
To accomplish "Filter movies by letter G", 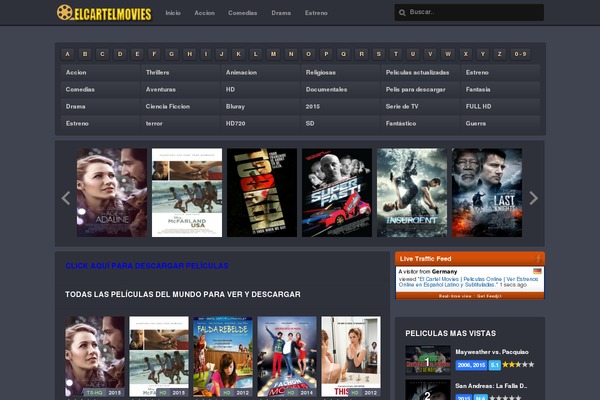I will tap(171, 54).
